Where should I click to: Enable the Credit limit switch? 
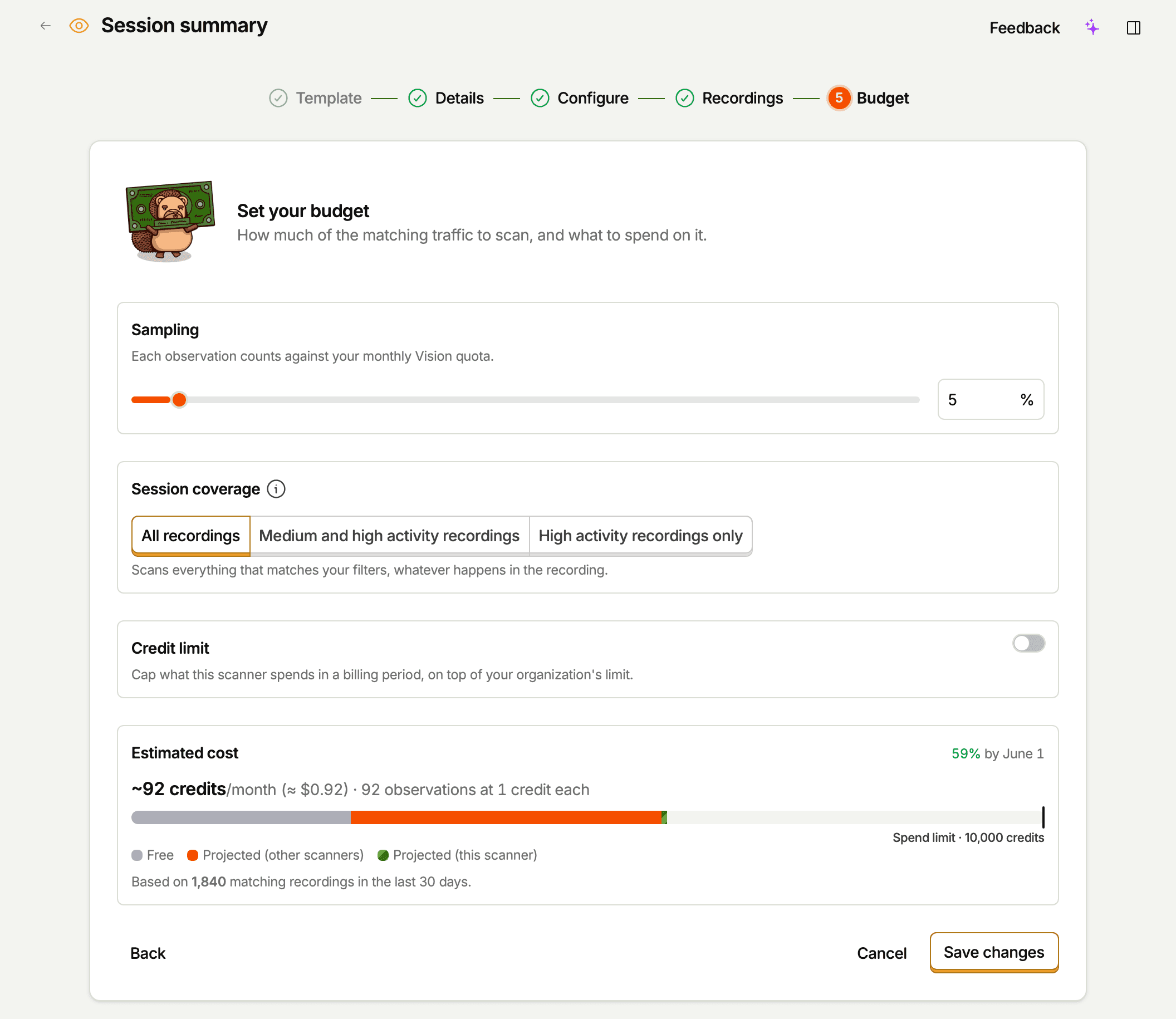1028,643
